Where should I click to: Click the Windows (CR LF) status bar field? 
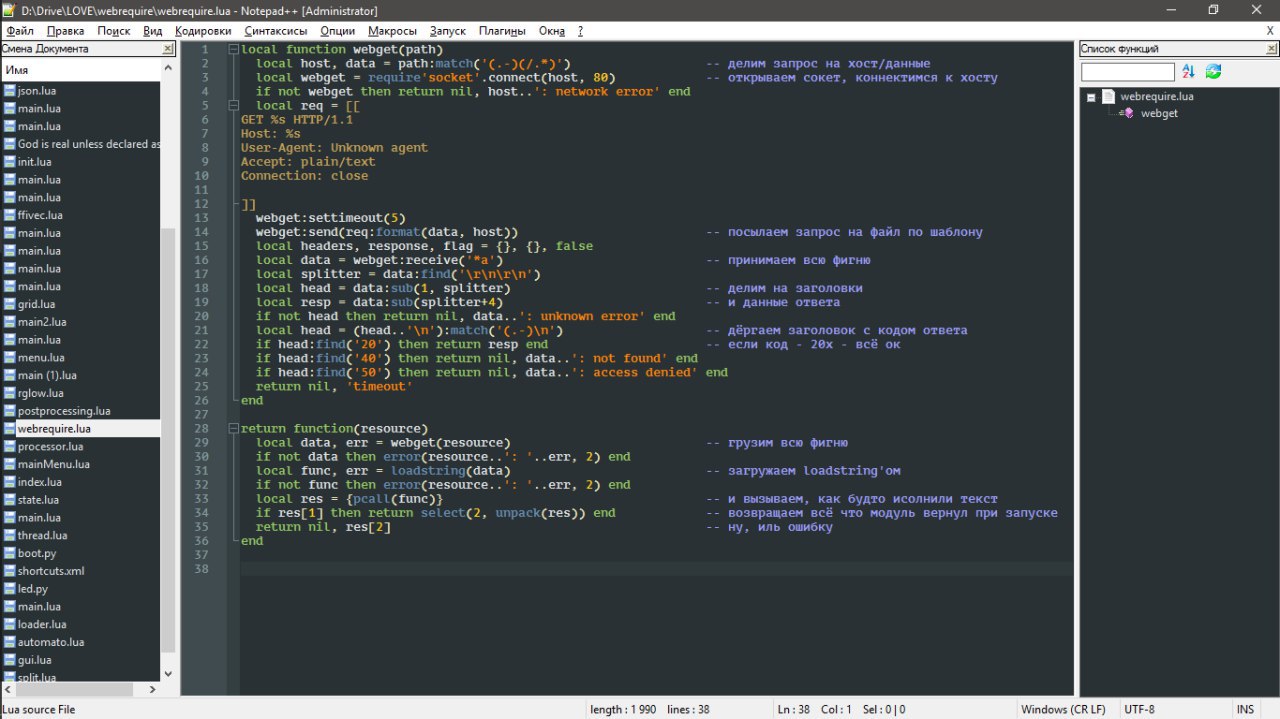1062,709
